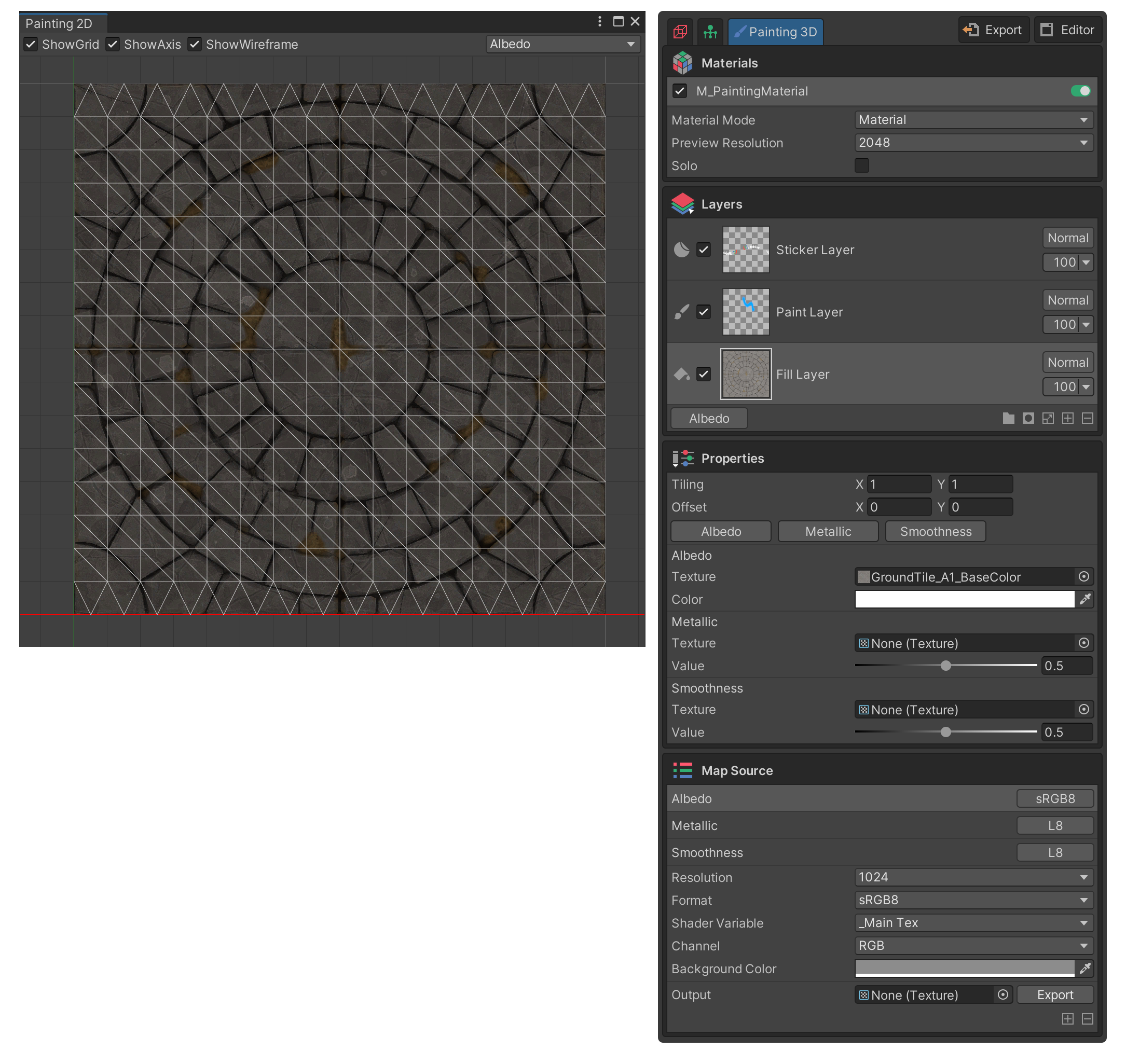The width and height of the screenshot is (1126, 1064).
Task: Select the Fill Layer thumbnail
Action: [x=745, y=374]
